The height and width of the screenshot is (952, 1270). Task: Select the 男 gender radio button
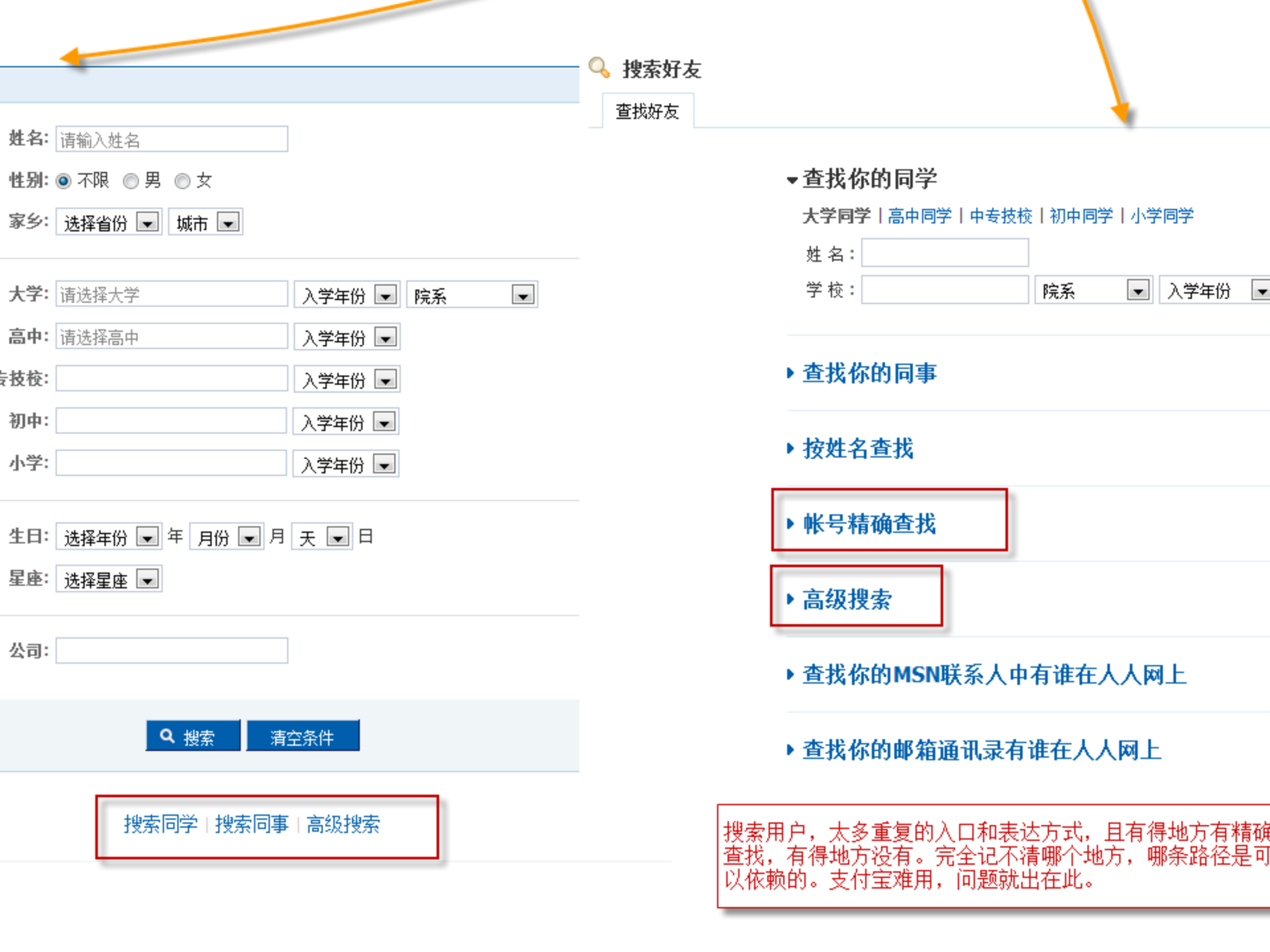click(130, 181)
